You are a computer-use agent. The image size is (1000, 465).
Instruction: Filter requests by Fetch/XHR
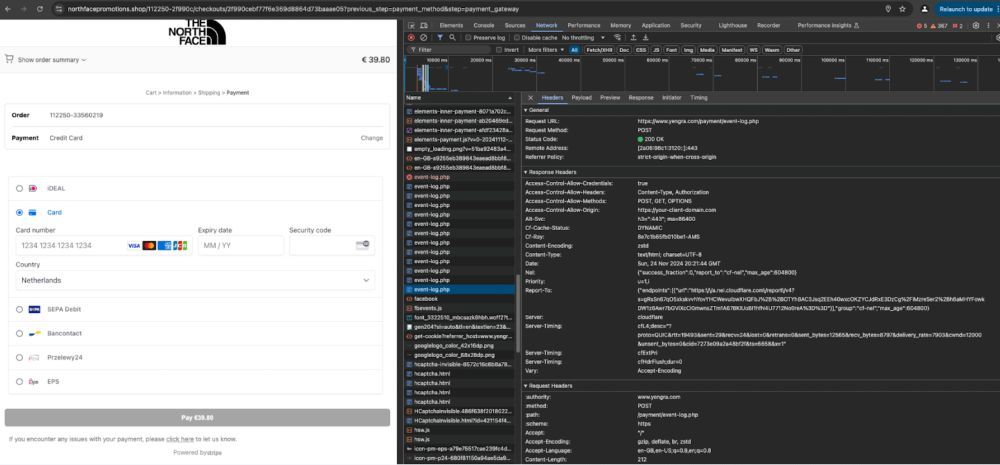[x=599, y=50]
